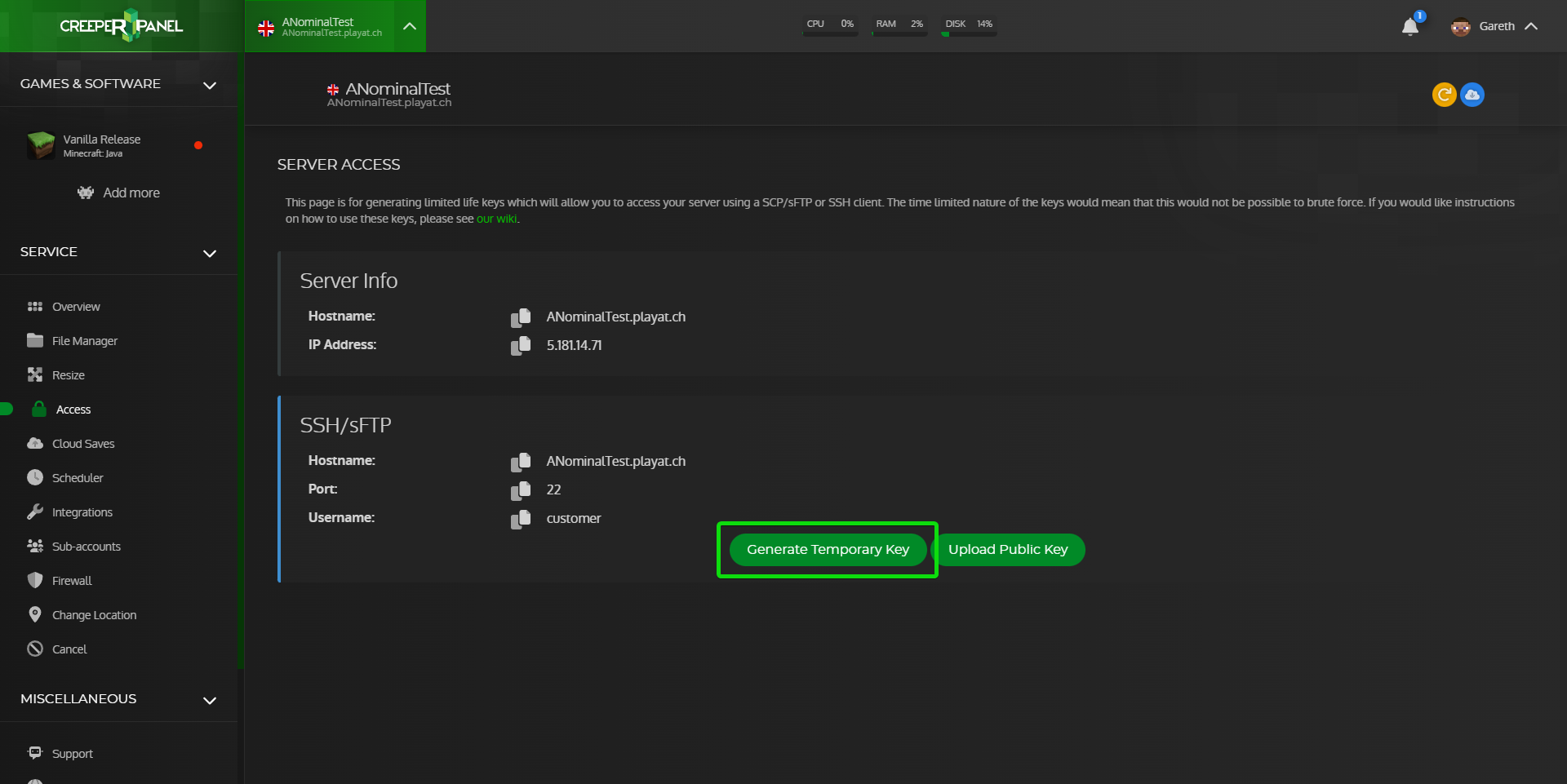Collapse the Miscellaneous section
The image size is (1567, 784).
(210, 700)
